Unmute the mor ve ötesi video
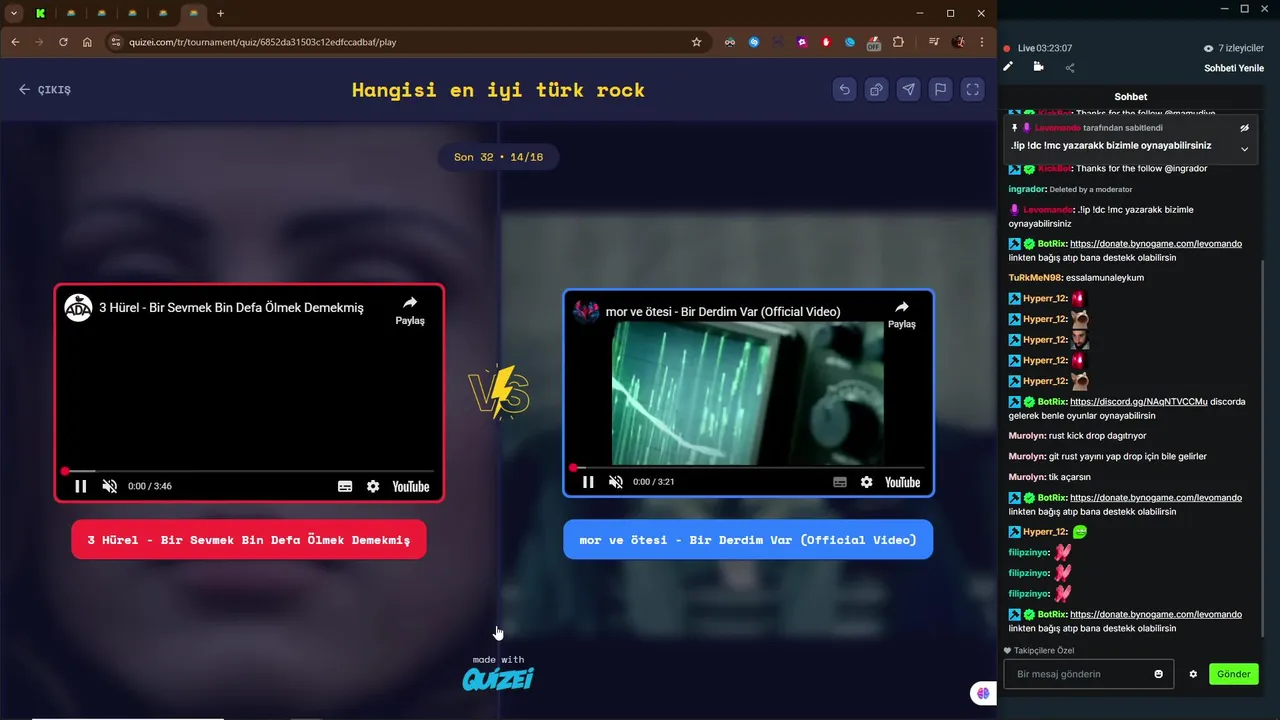 (616, 482)
